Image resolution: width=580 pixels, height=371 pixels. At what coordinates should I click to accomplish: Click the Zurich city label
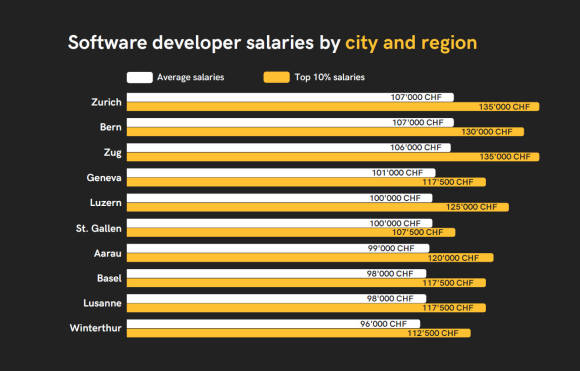point(107,102)
